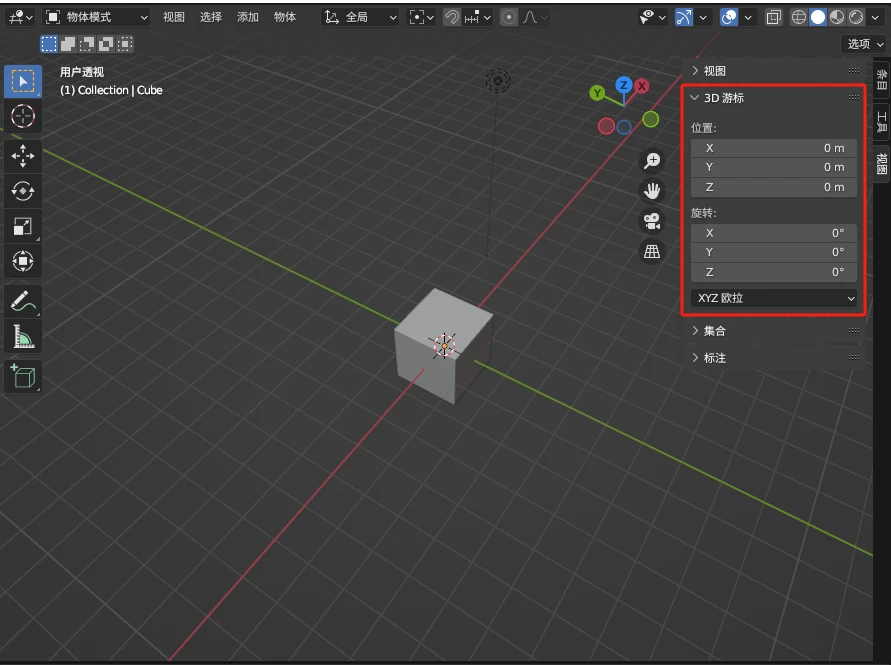Select the Rotate tool
The image size is (891, 665).
[x=23, y=191]
